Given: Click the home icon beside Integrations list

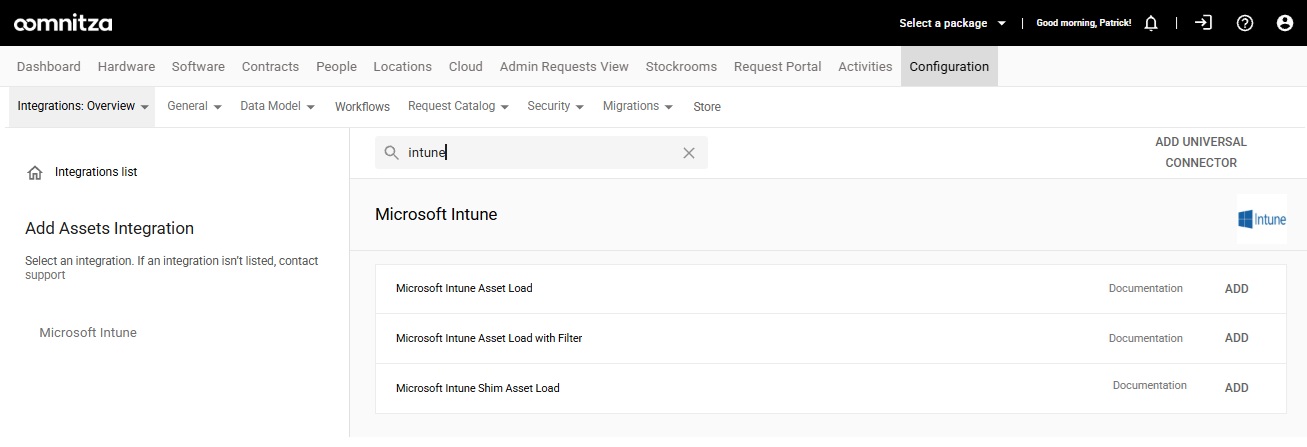Looking at the screenshot, I should [x=35, y=173].
